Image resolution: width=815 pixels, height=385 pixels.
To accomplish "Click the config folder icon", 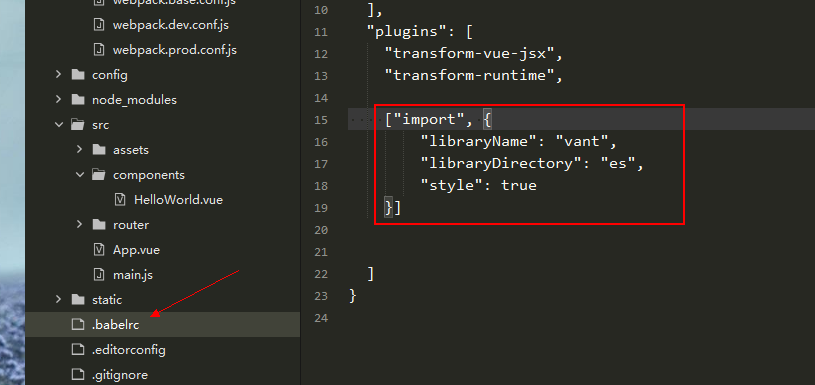I will 78,75.
